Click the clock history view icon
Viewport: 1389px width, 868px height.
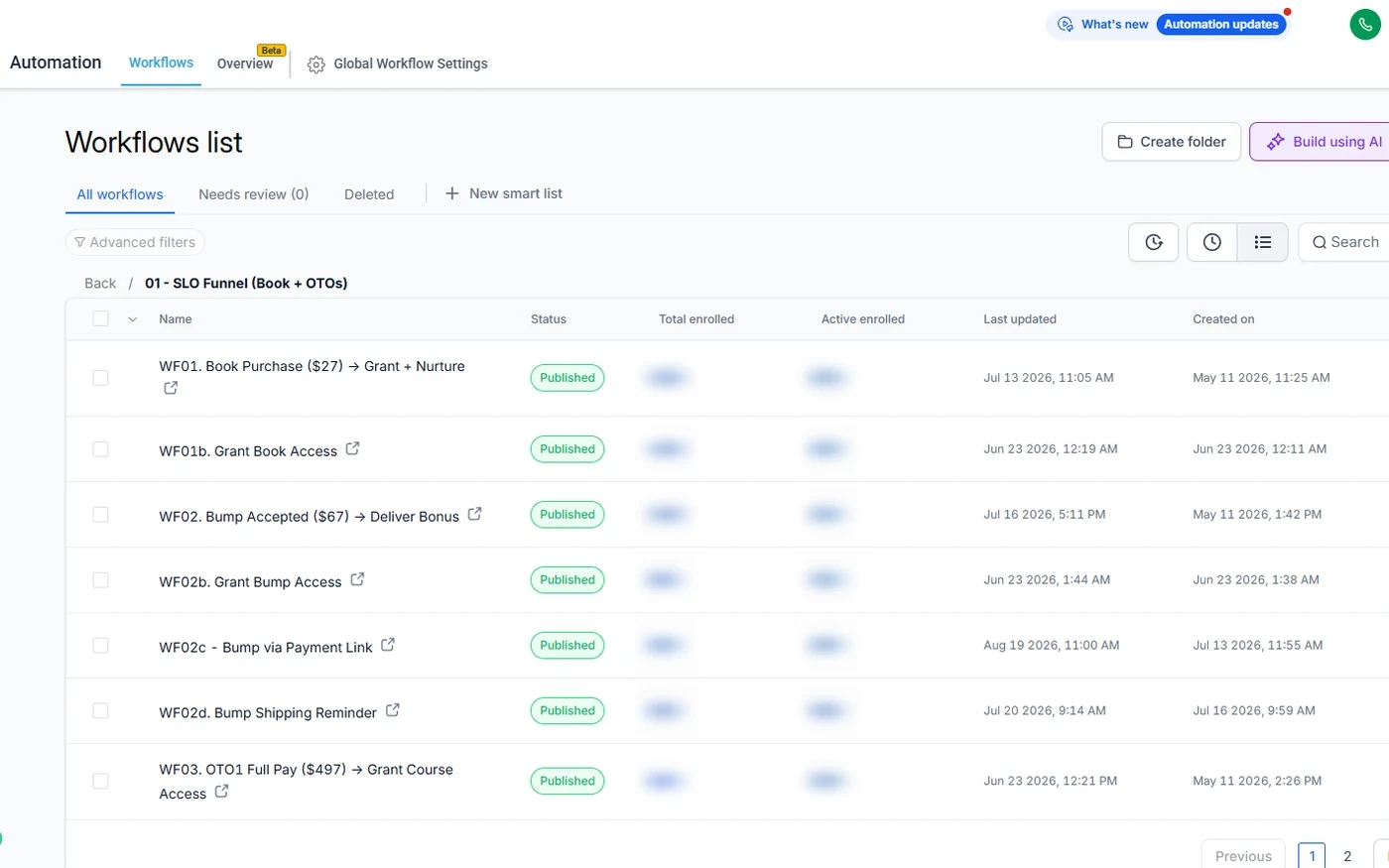point(1212,242)
